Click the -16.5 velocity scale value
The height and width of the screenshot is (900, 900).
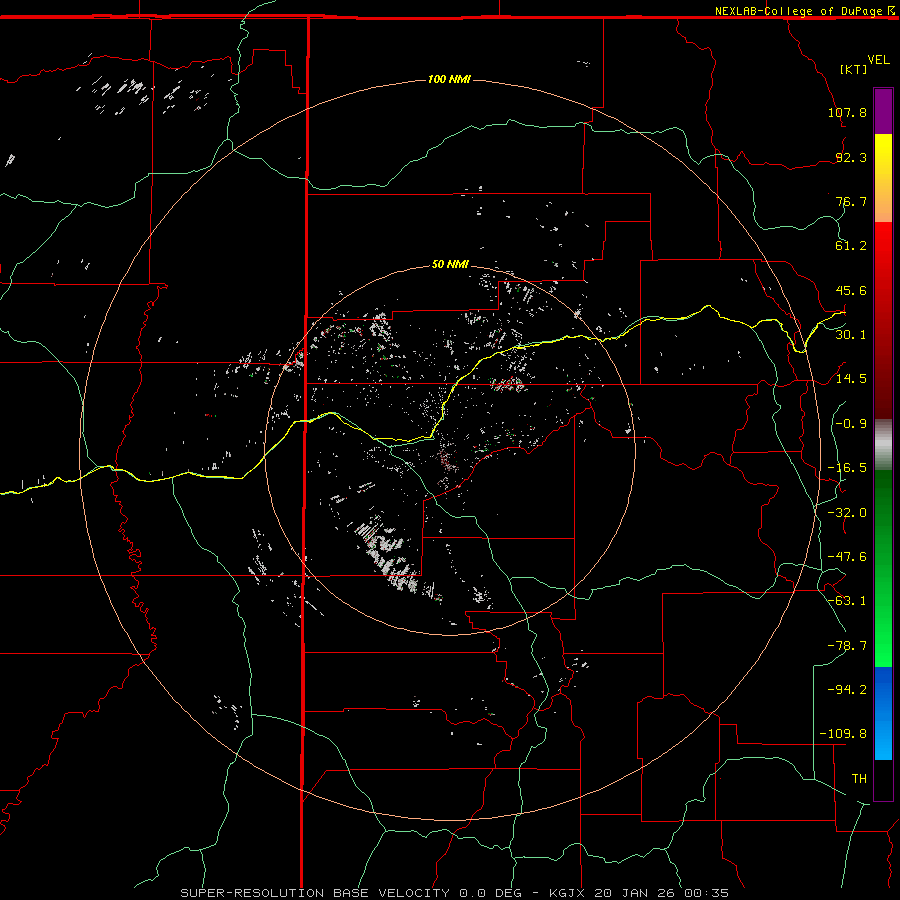pyautogui.click(x=847, y=468)
